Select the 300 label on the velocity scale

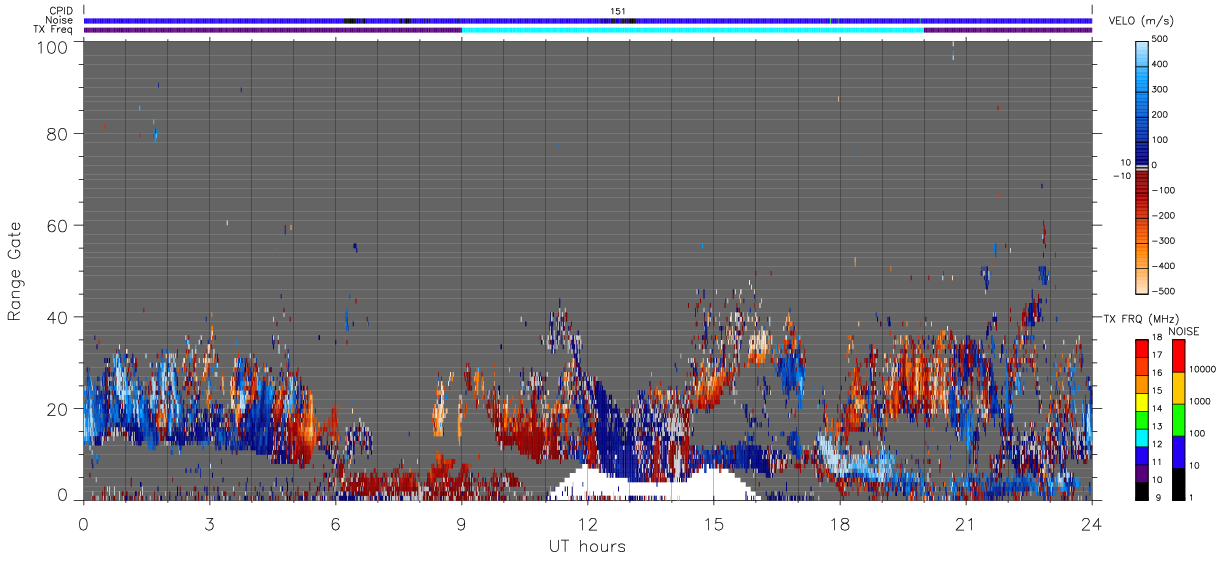[1160, 89]
